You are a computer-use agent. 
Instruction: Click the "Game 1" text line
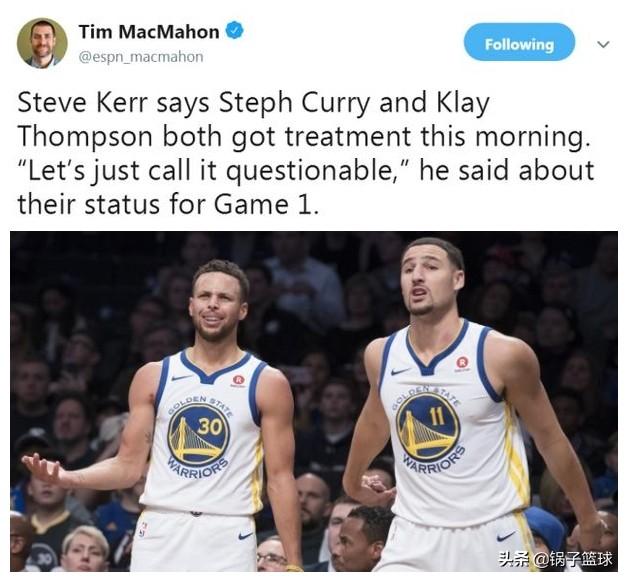168,204
